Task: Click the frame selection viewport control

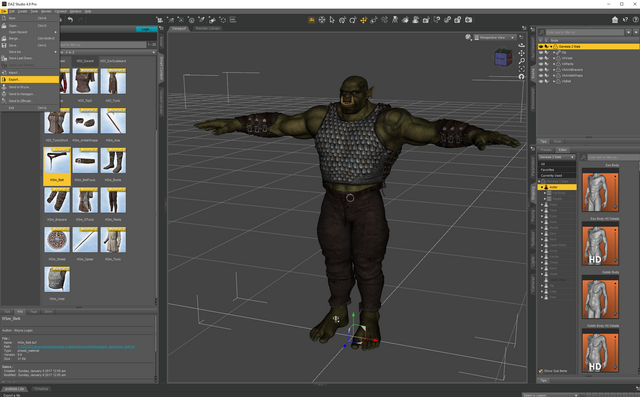Action: click(522, 69)
